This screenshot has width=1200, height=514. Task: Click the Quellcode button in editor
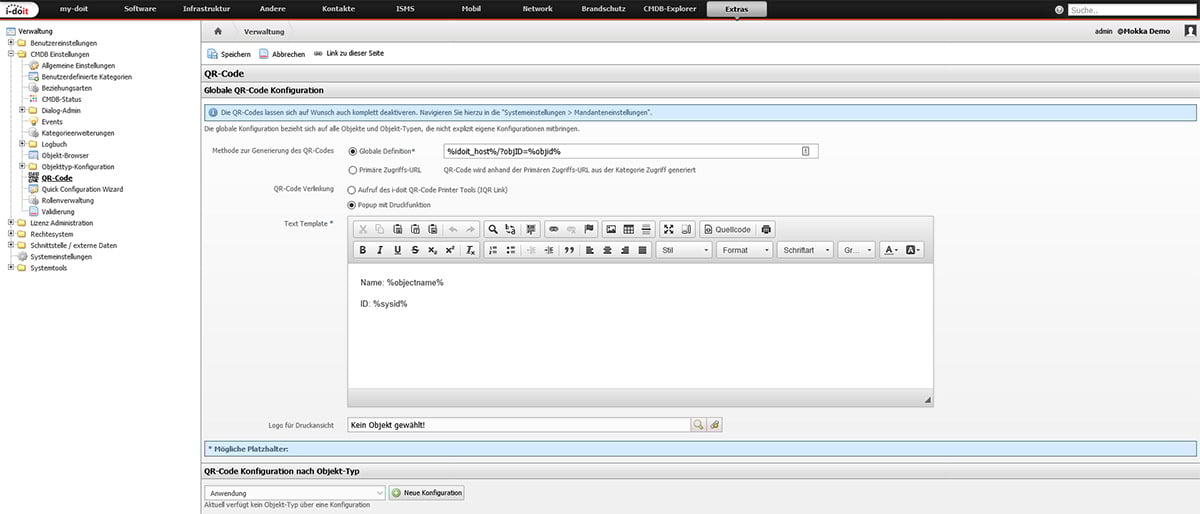[726, 229]
